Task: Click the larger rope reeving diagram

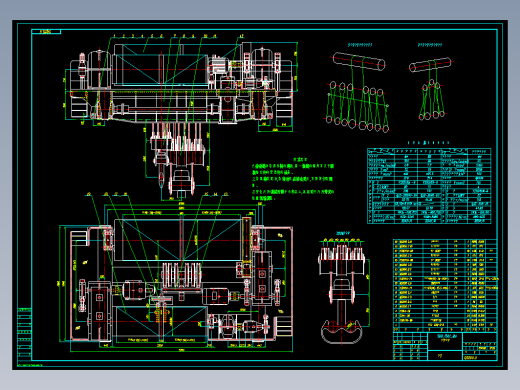Action: coord(357,92)
